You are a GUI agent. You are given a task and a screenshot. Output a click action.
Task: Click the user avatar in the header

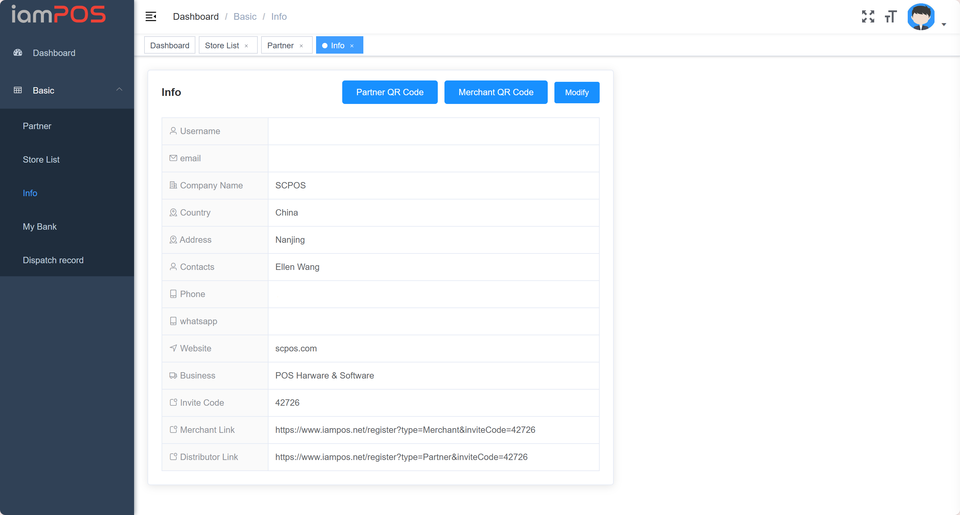coord(920,17)
